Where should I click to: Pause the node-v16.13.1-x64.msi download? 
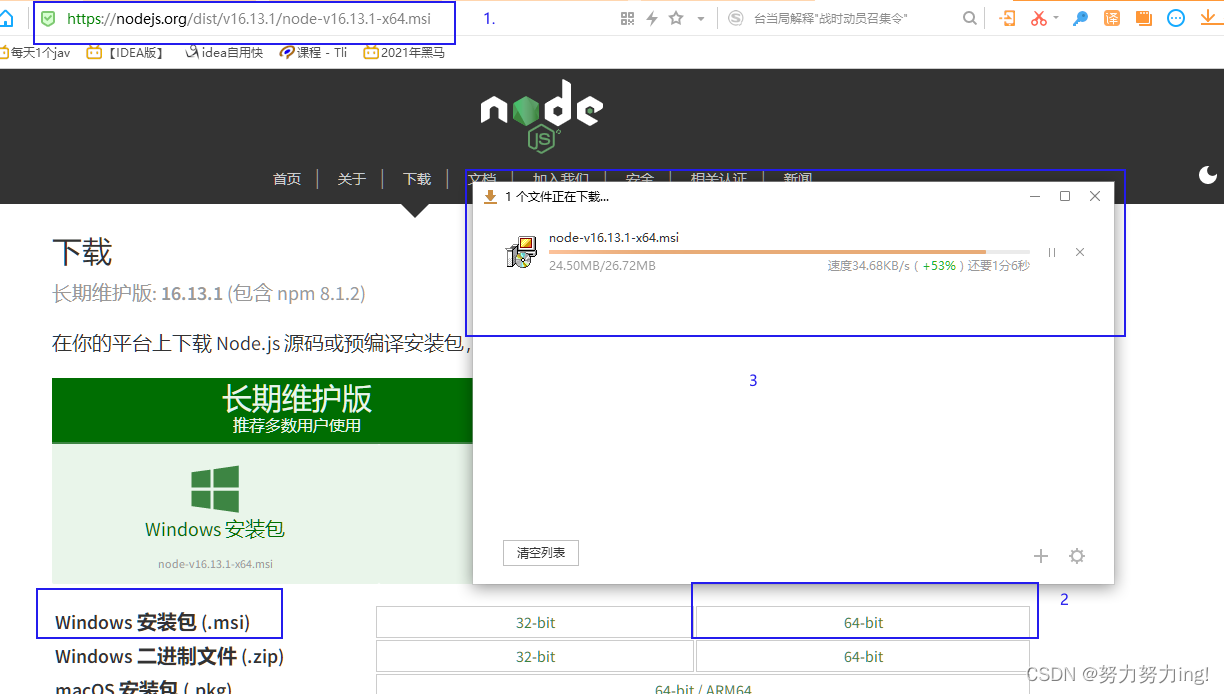pos(1052,252)
